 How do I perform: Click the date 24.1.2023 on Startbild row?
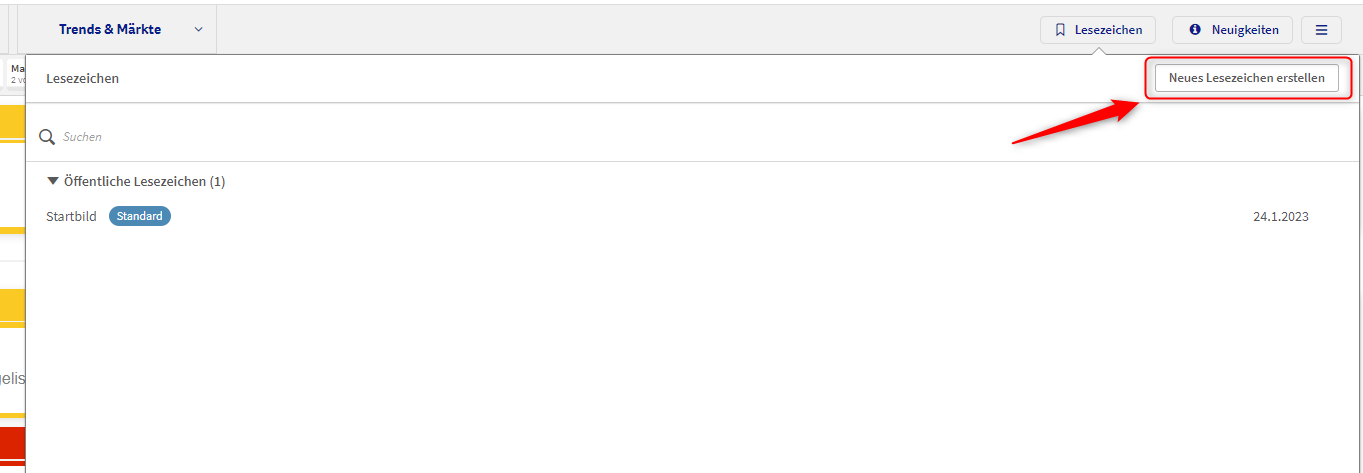pos(1280,216)
